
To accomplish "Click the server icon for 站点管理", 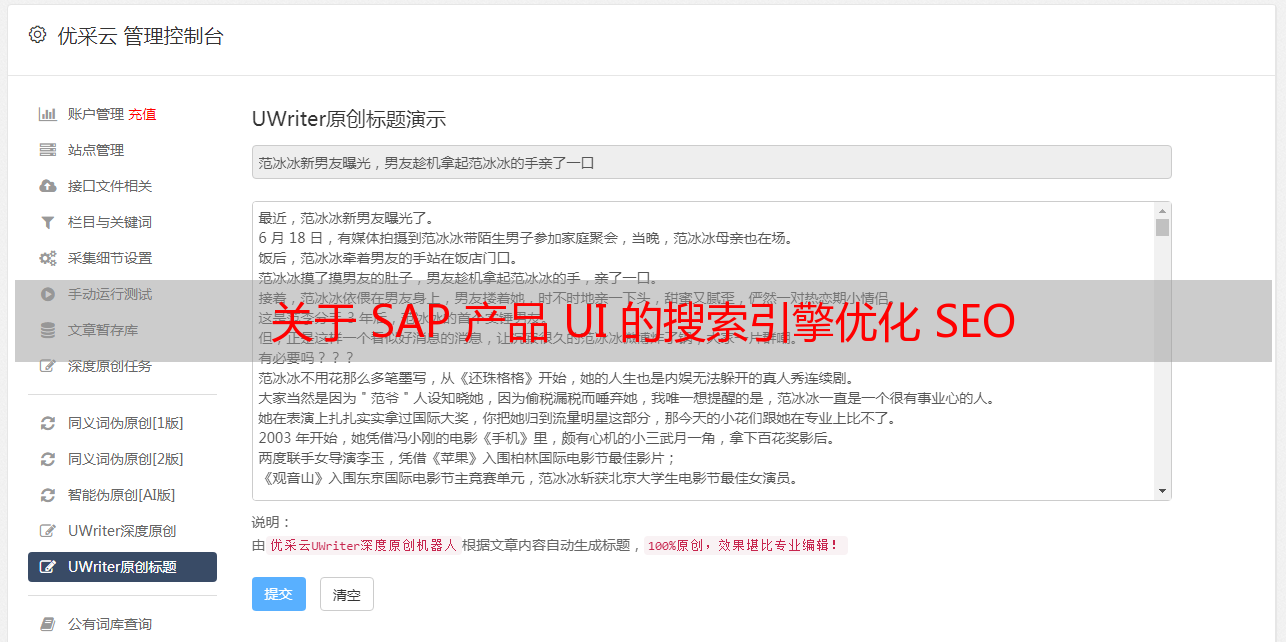I will coord(47,150).
